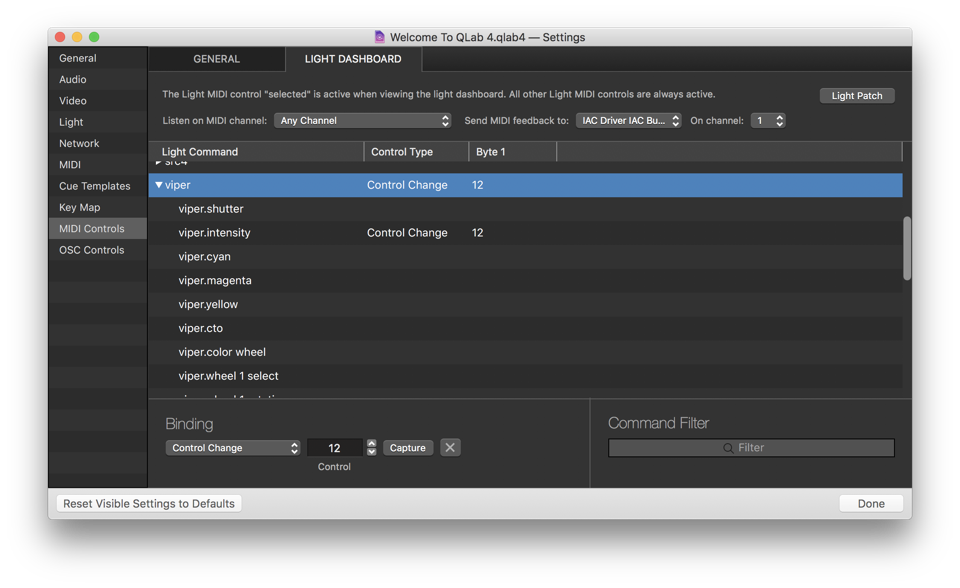Clear binding with the X button
The width and height of the screenshot is (960, 588).
[x=450, y=448]
